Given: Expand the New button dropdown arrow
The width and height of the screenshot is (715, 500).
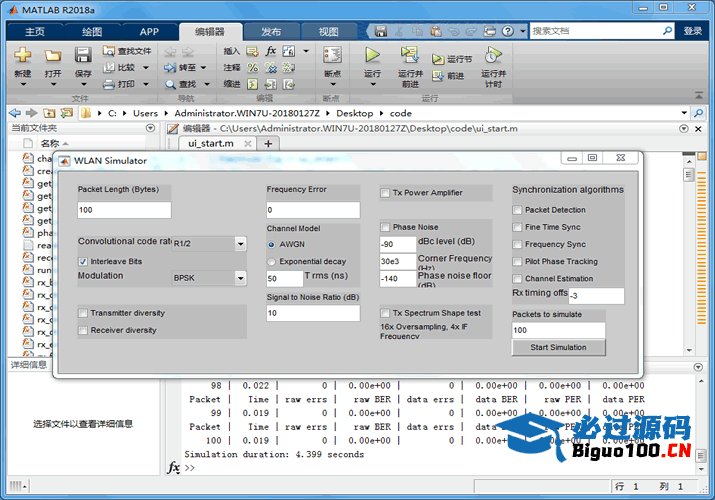Looking at the screenshot, I should [23, 85].
